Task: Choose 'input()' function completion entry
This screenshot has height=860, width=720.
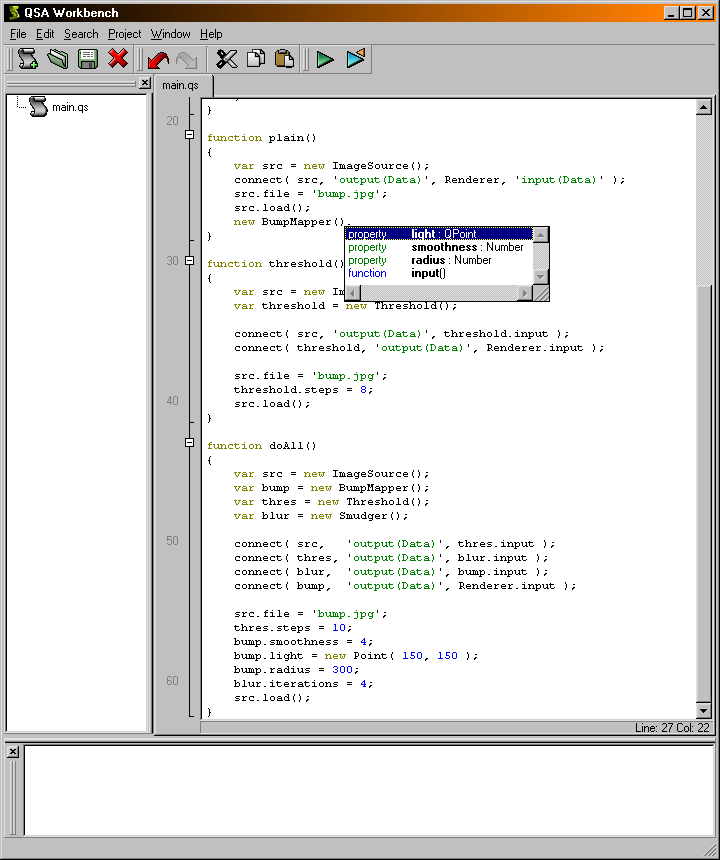Action: pyautogui.click(x=439, y=273)
